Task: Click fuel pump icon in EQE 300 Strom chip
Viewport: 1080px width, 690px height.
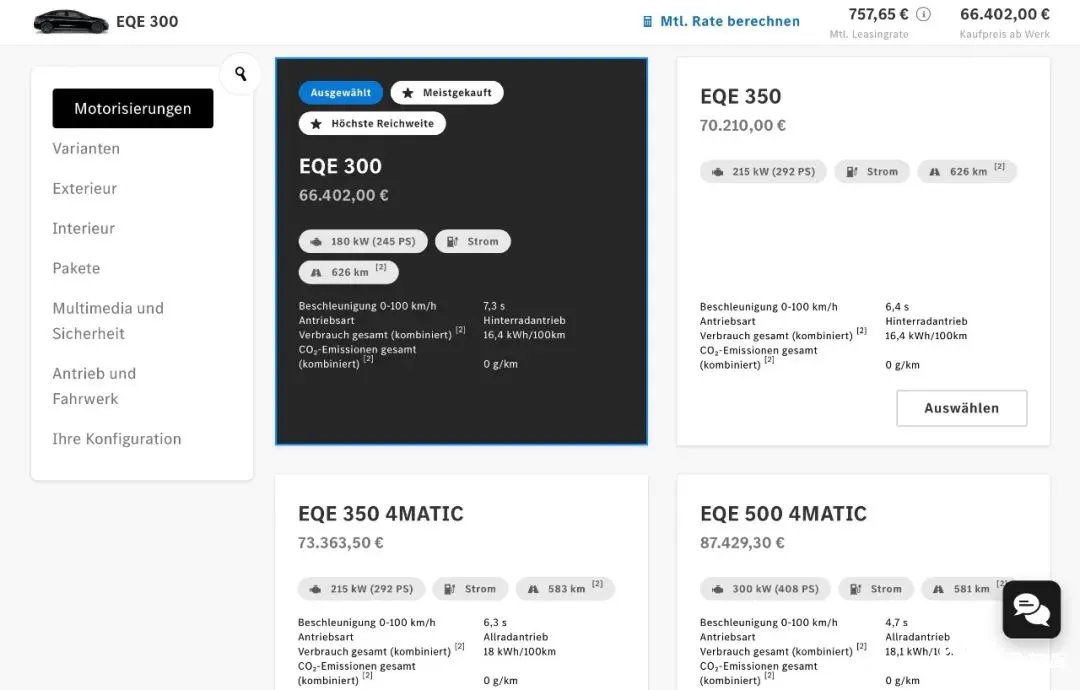Action: pyautogui.click(x=452, y=242)
